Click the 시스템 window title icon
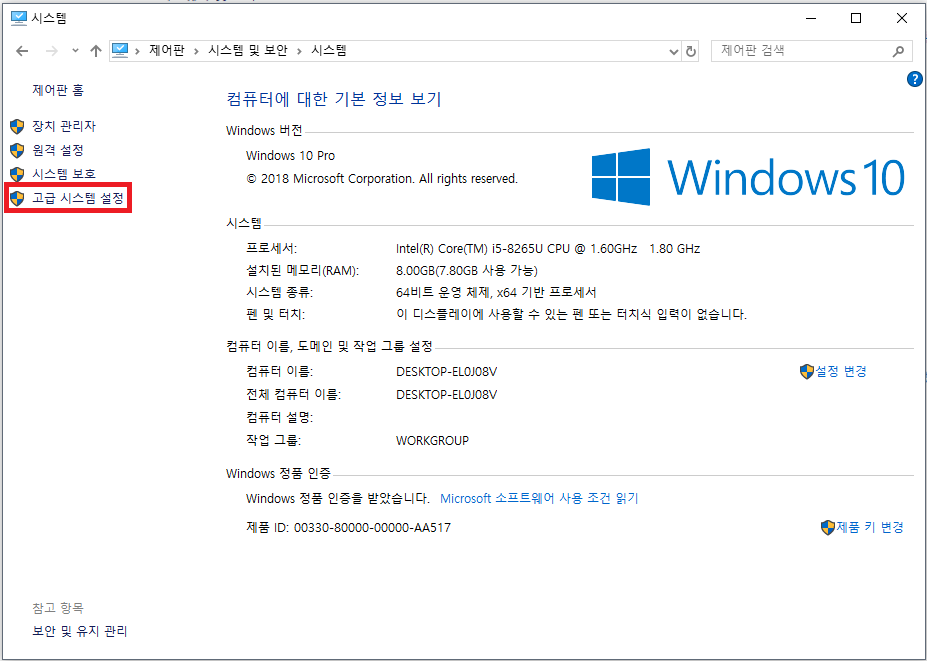The image size is (927, 661). 19,18
